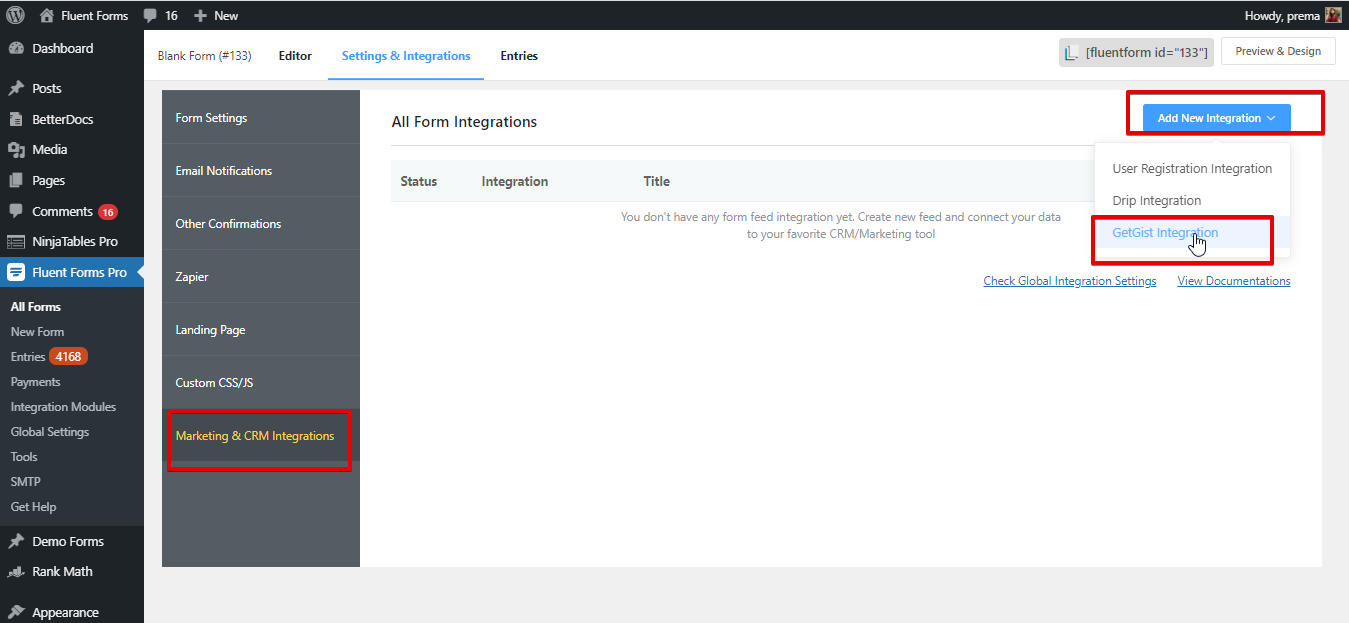Click the plus New icon in admin bar
The width and height of the screenshot is (1349, 623).
tap(200, 16)
